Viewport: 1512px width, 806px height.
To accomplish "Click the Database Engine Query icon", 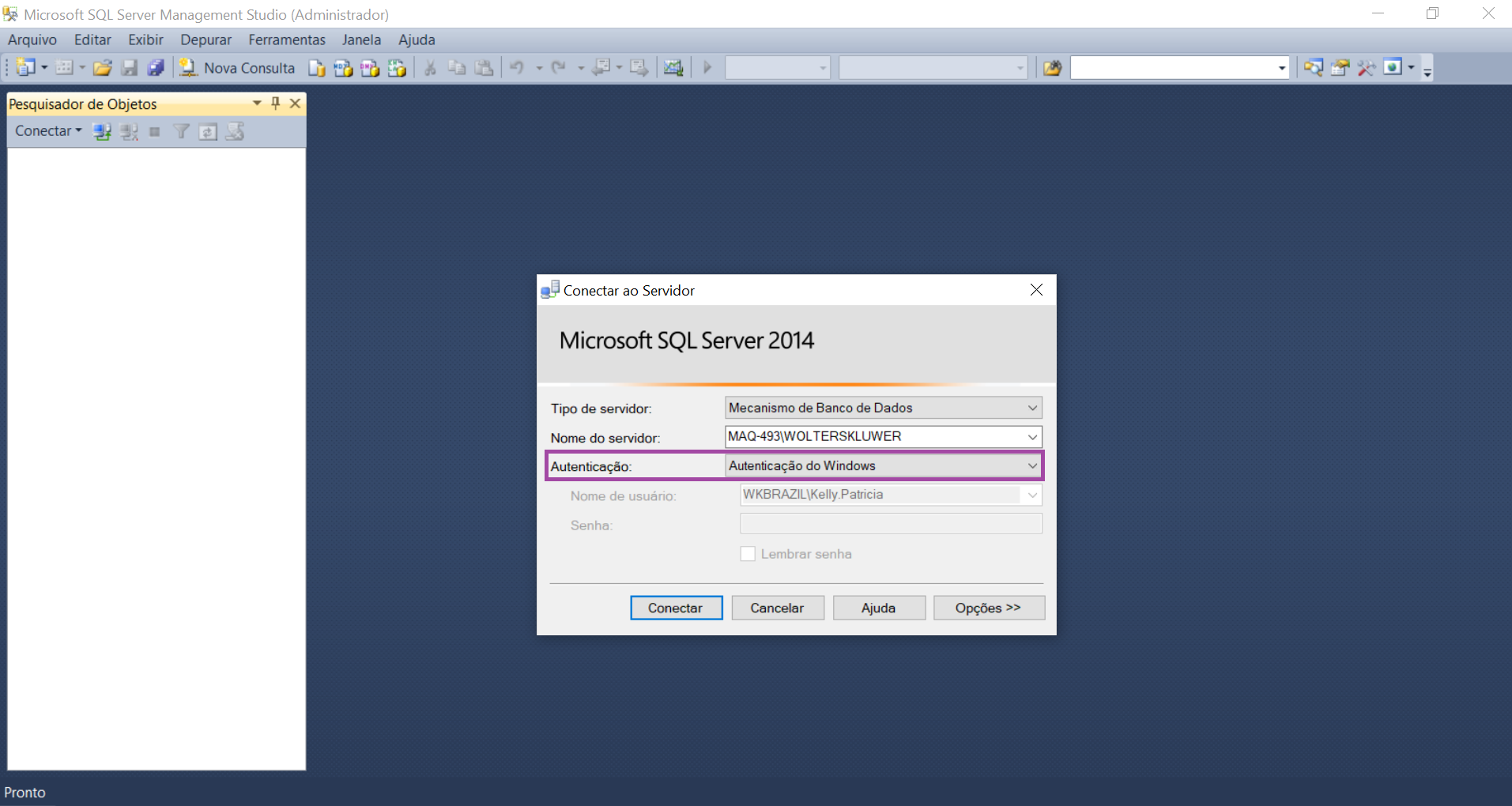I will pos(317,68).
